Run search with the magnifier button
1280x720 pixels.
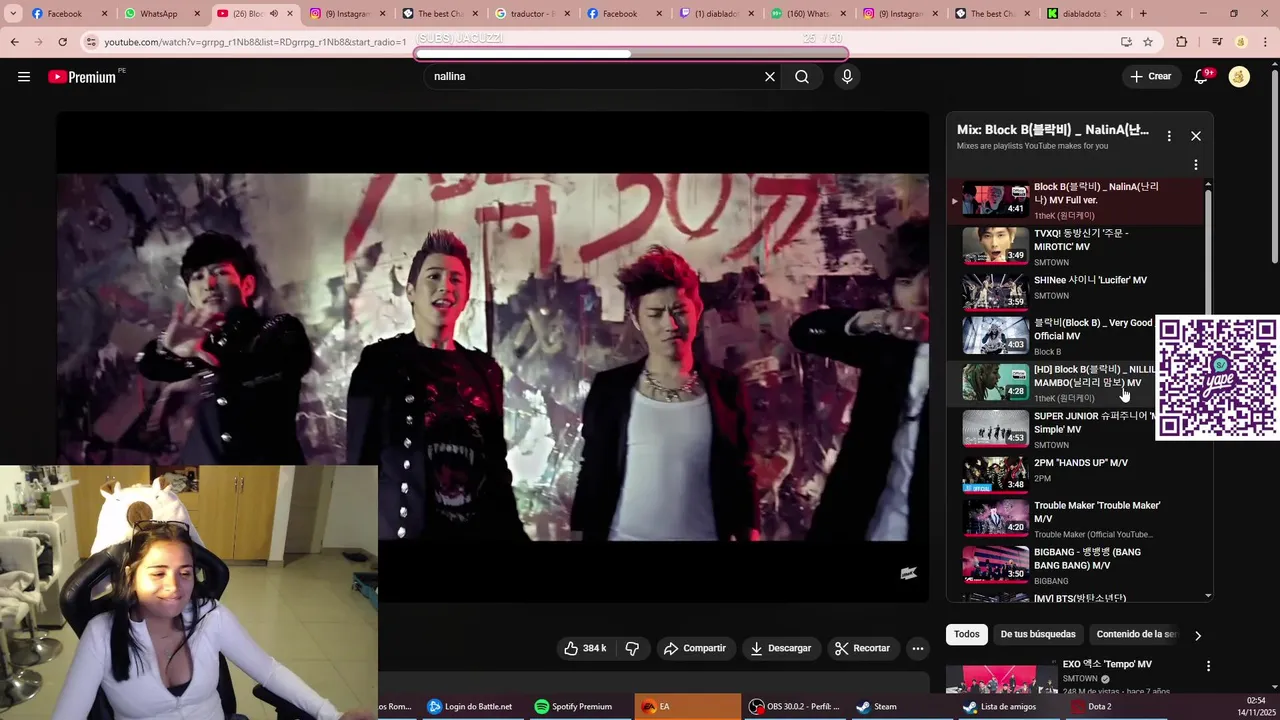(802, 76)
